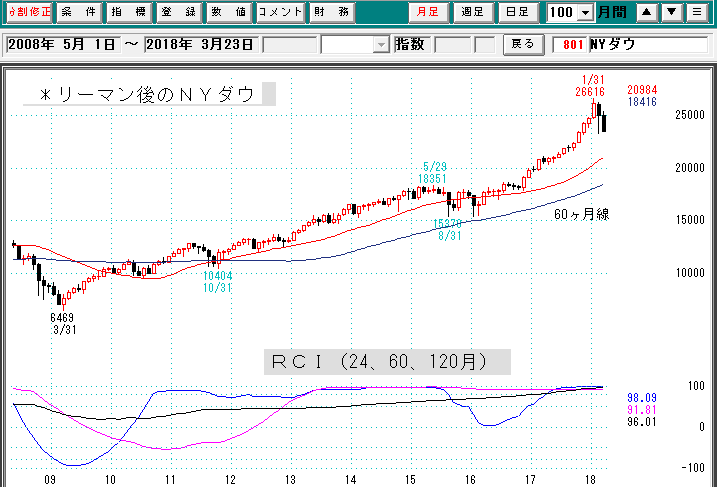717x487 pixels.
Task: Click the コメント comment button
Action: tap(279, 13)
